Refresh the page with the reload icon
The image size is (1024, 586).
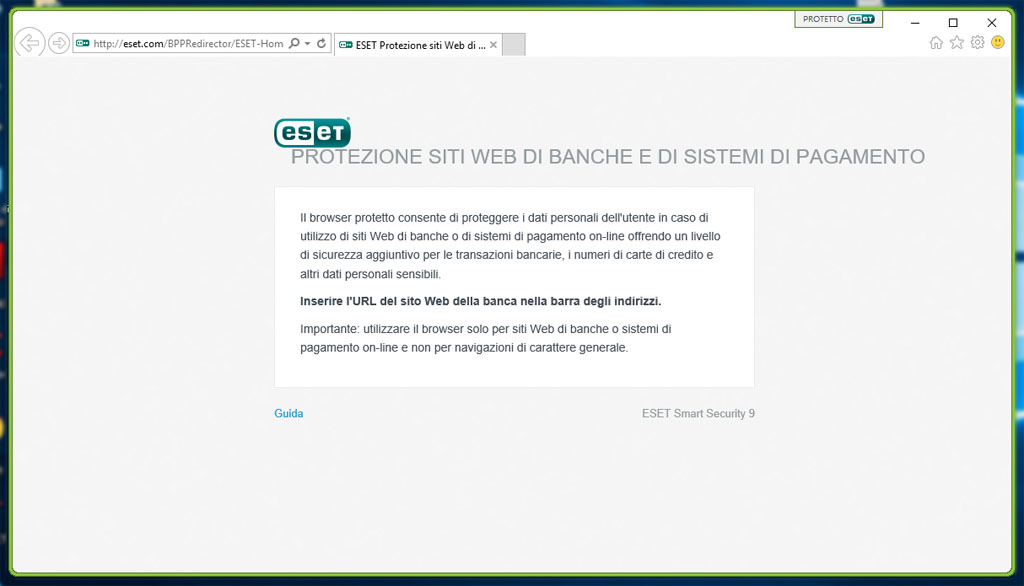(321, 44)
